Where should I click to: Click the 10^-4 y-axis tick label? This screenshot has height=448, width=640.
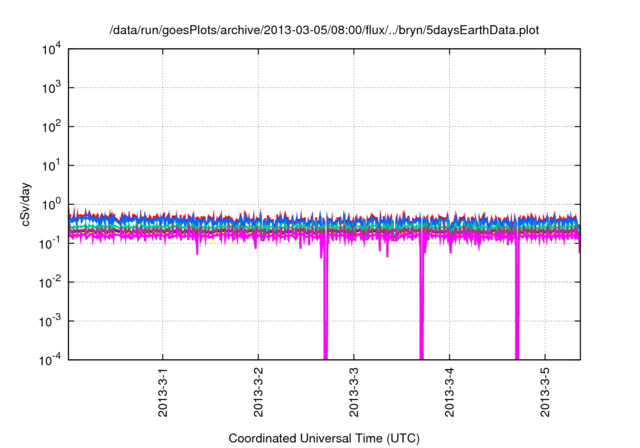pos(51,360)
